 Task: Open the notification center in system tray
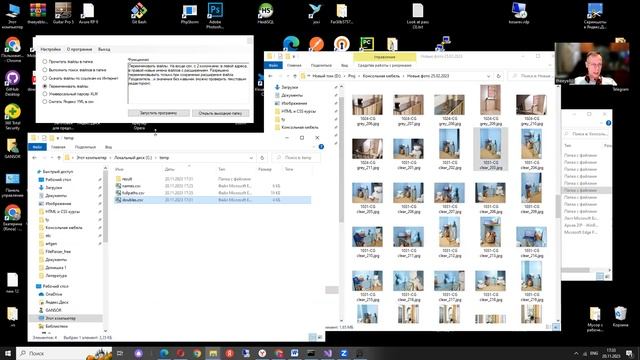(630, 353)
